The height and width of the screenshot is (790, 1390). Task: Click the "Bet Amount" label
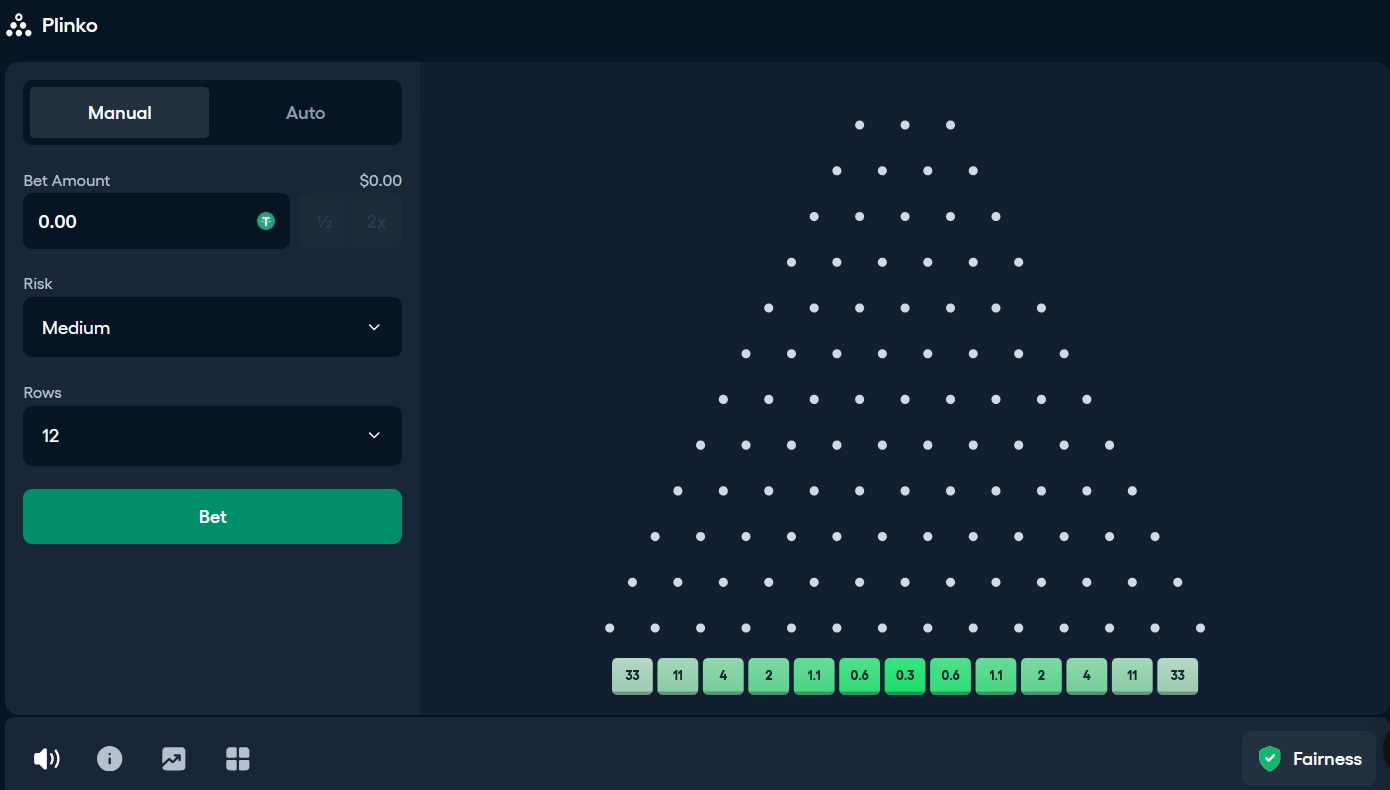coord(67,181)
